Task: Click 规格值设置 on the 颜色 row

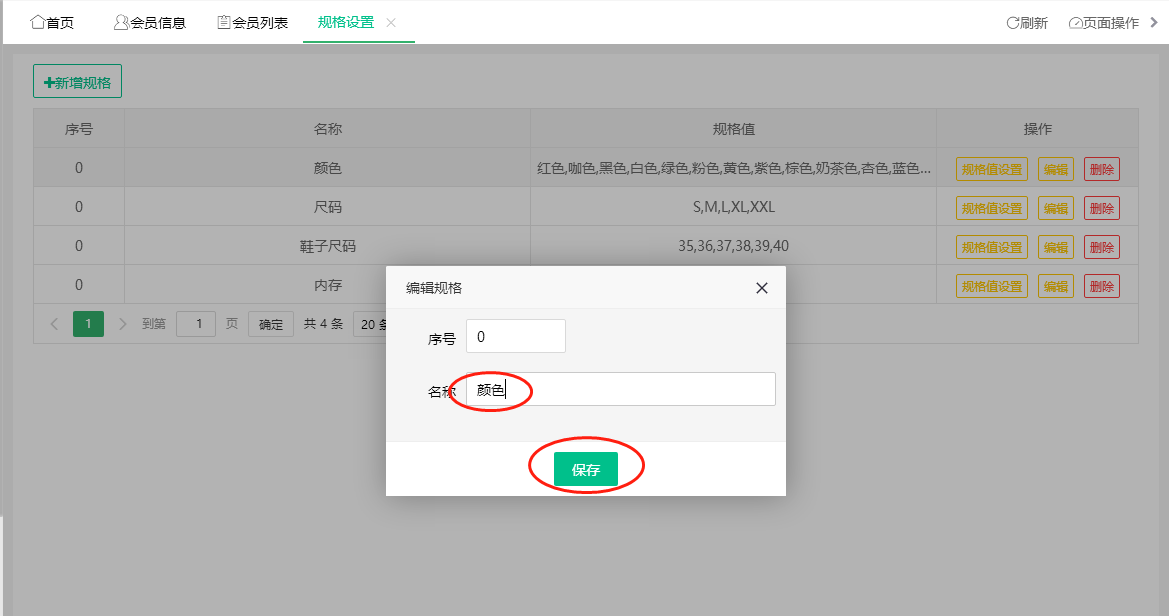Action: pos(991,168)
